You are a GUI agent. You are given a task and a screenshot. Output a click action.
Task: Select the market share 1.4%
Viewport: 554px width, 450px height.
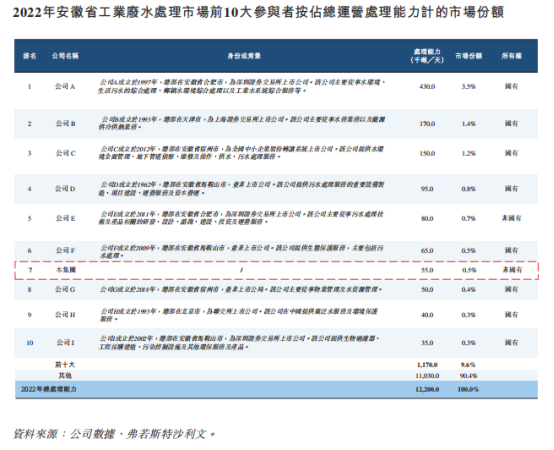point(468,124)
